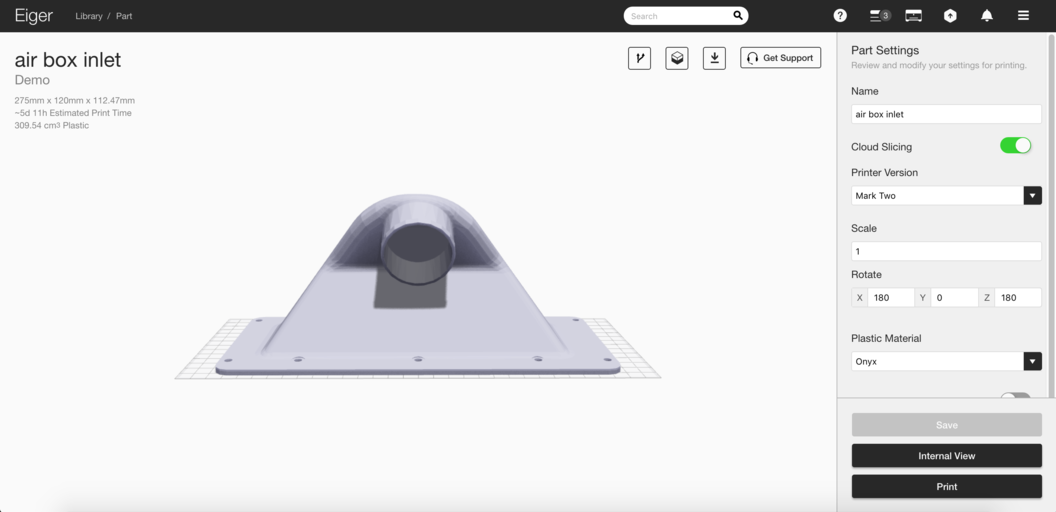Screen dimensions: 1056x512
Task: Open the print queue icon with badge 3
Action: click(879, 16)
